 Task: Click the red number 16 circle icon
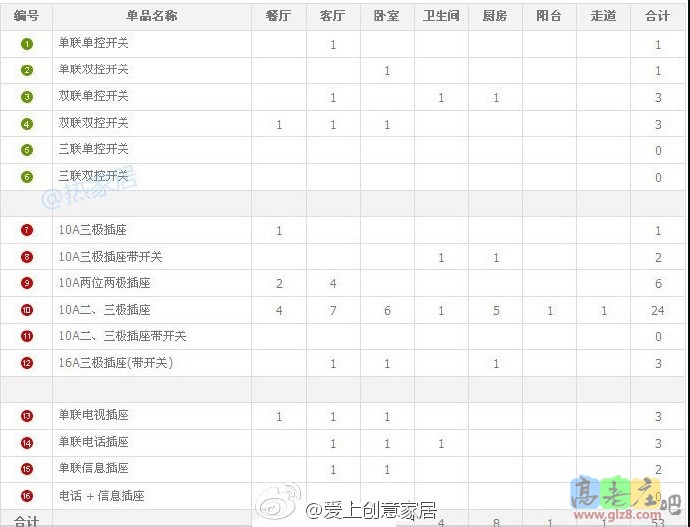click(27, 496)
